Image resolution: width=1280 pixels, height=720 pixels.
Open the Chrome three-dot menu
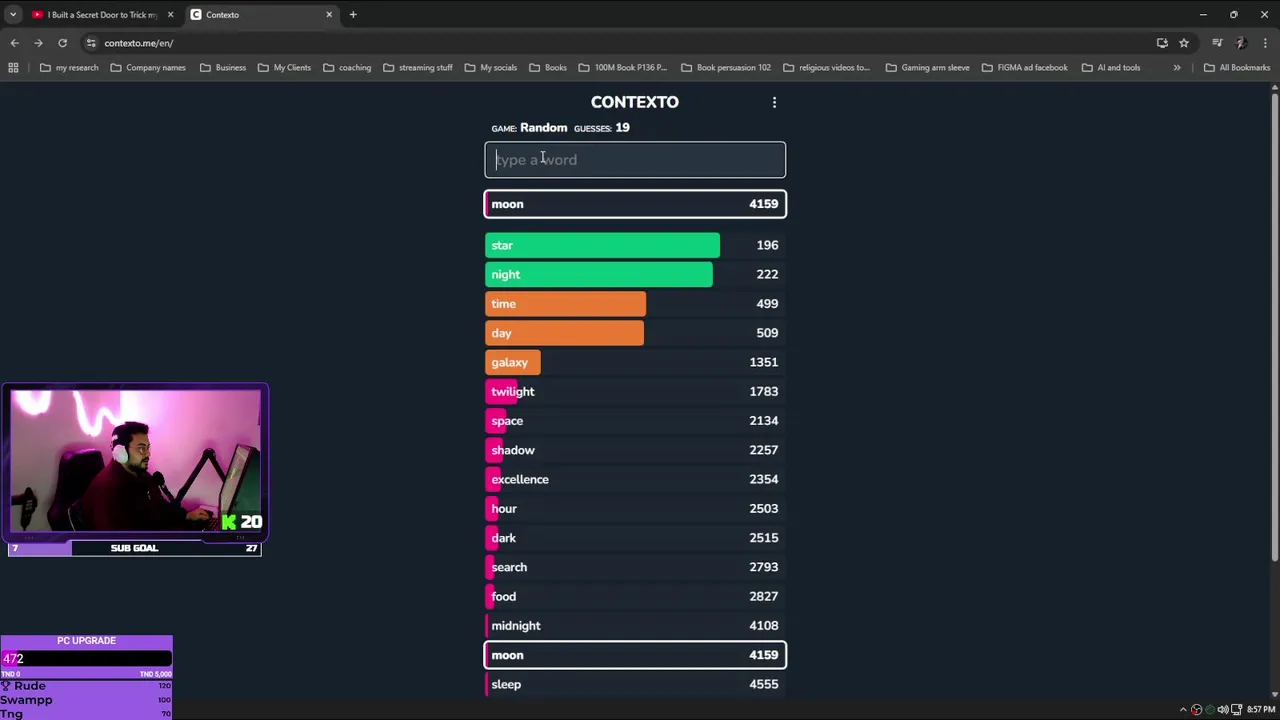pyautogui.click(x=1265, y=43)
